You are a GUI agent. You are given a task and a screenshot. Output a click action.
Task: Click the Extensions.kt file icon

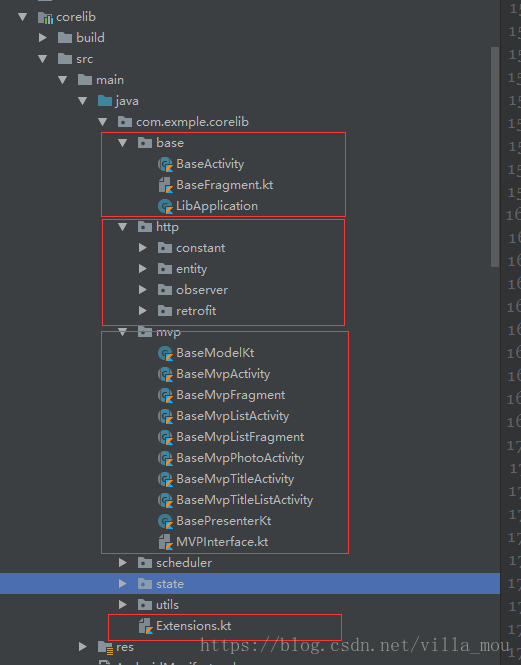click(x=146, y=626)
